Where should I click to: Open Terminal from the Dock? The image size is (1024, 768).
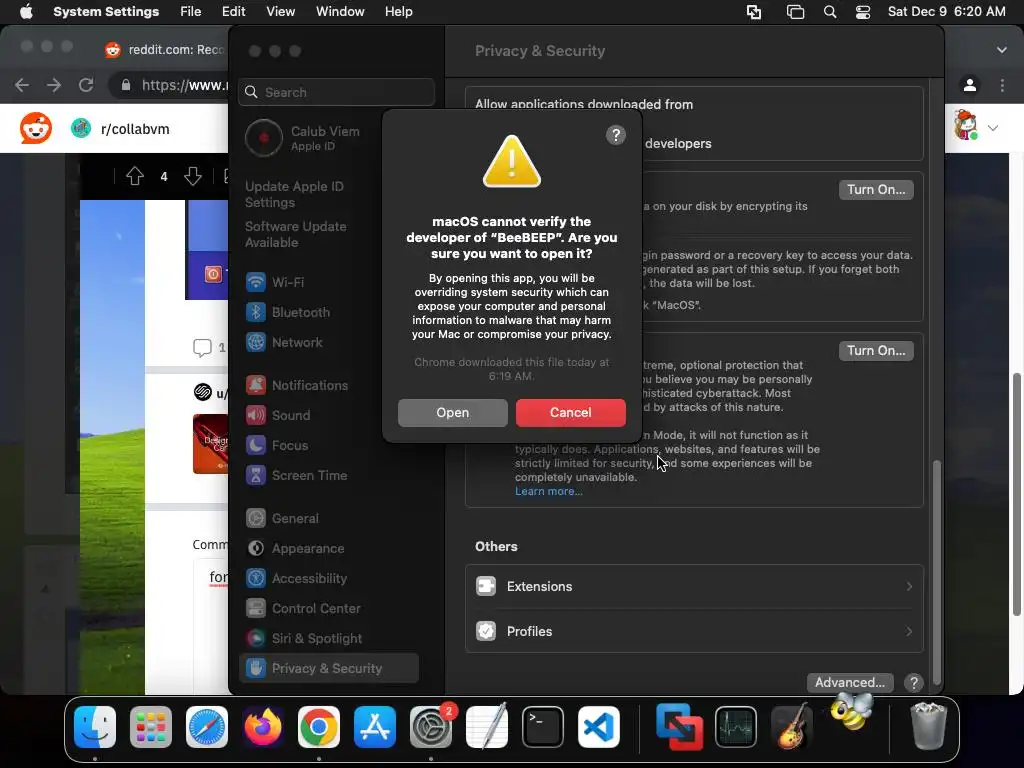click(543, 727)
